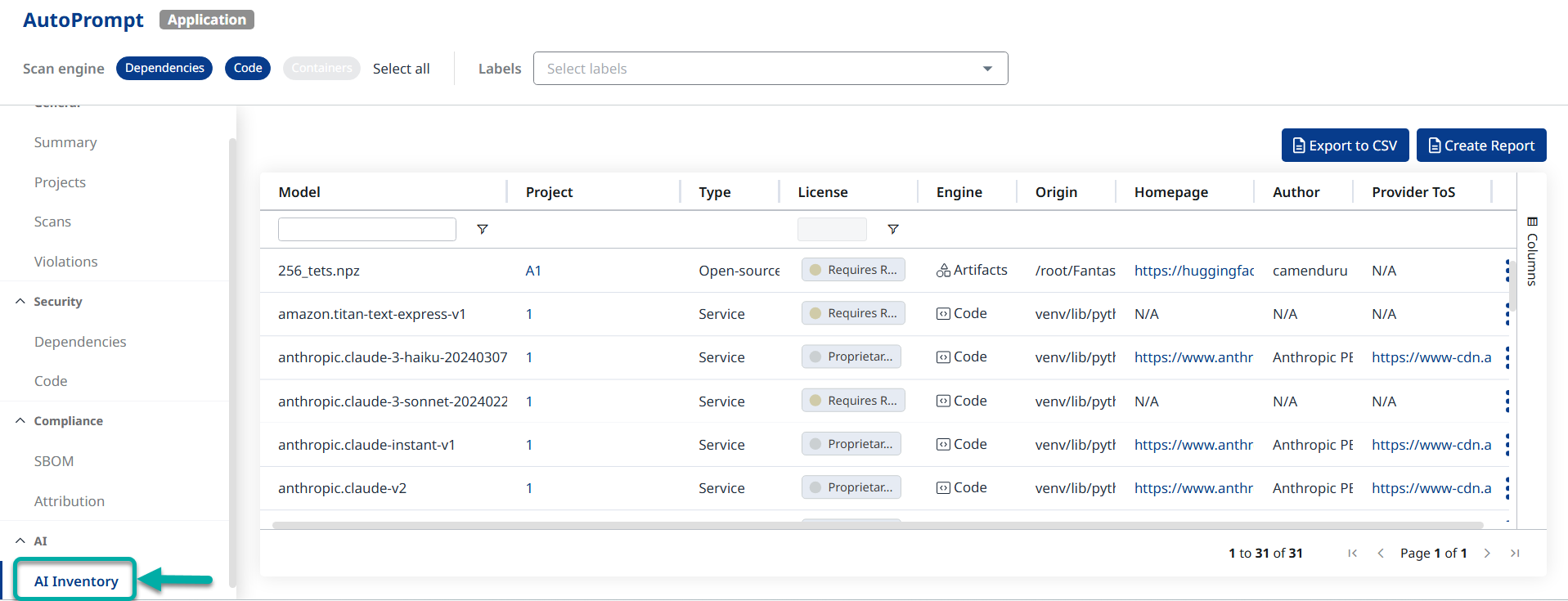Sort by the Provider ToS column header
1568x601 pixels.
(1413, 192)
